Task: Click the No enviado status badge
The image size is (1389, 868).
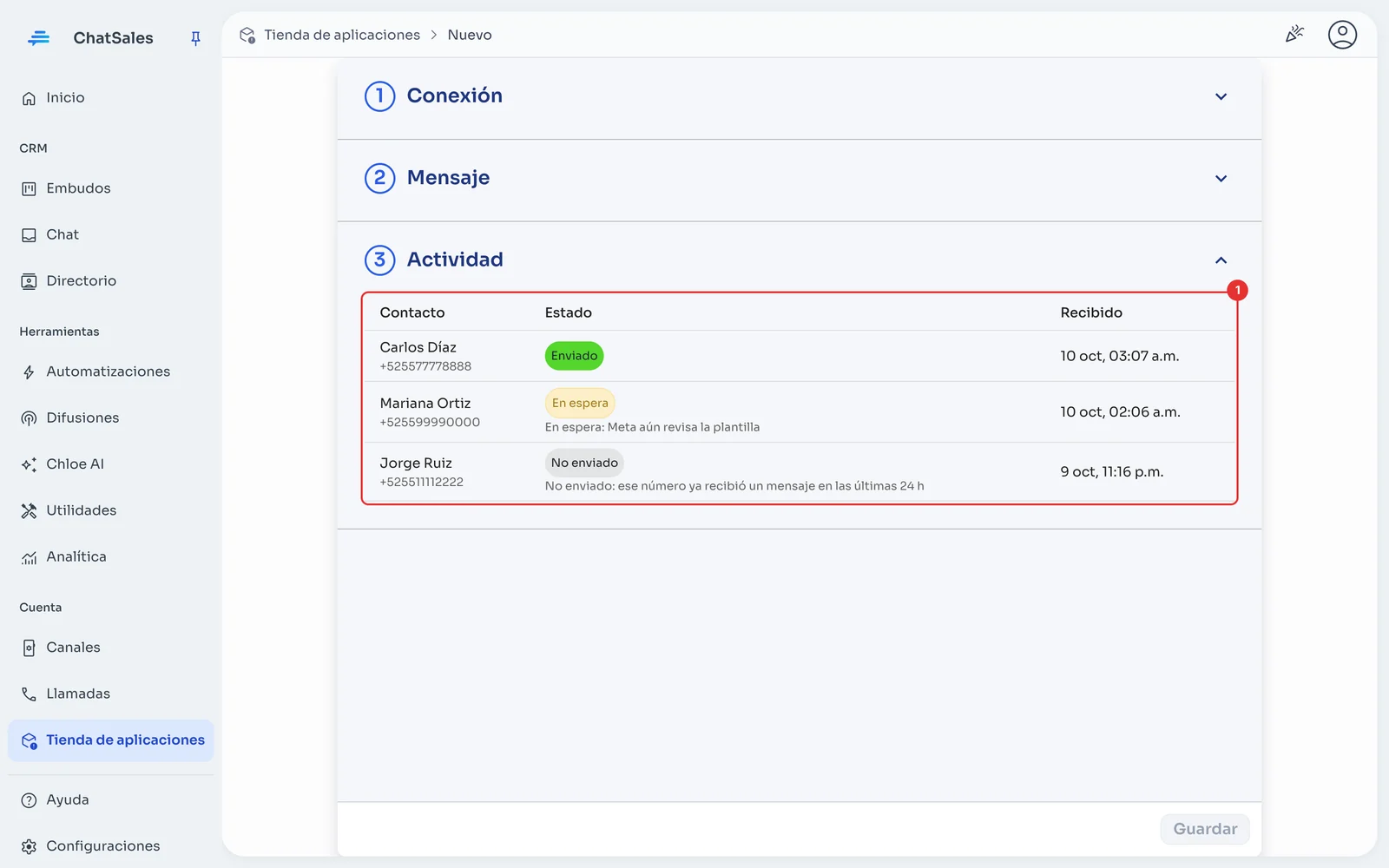Action: (584, 463)
